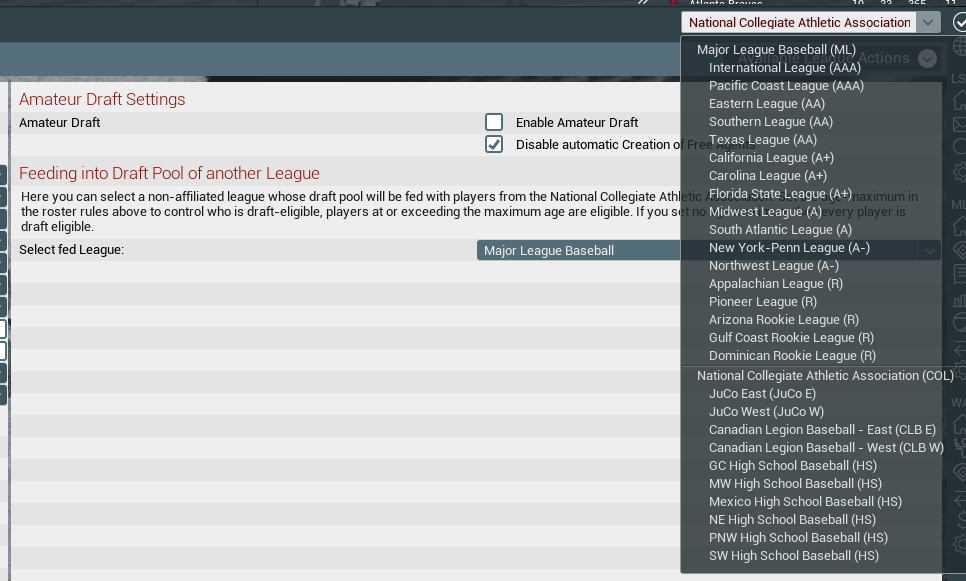Choose Major League Baseball (ML) from list
966x581 pixels.
tap(776, 50)
